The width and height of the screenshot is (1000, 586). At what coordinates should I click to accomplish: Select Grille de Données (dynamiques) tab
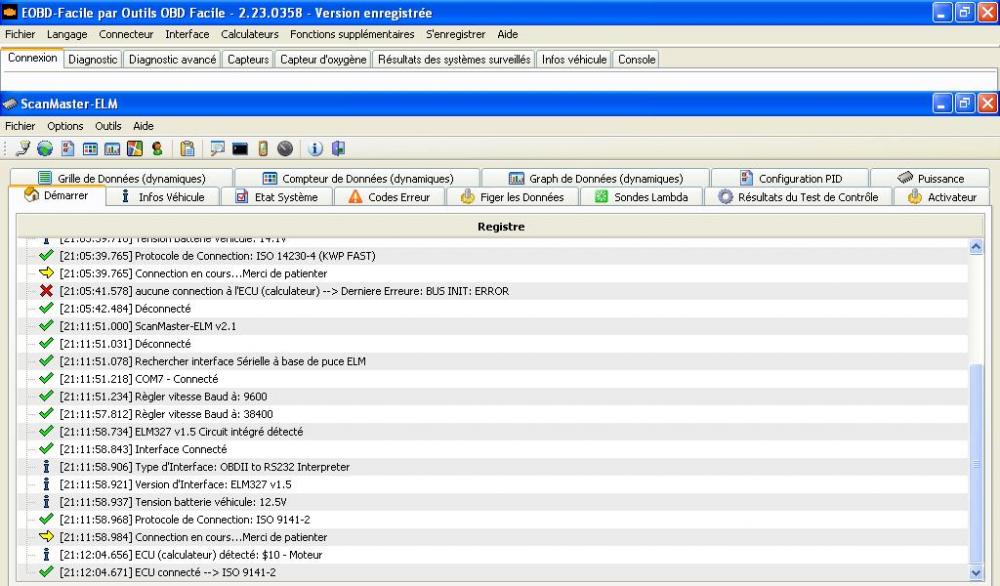click(122, 178)
